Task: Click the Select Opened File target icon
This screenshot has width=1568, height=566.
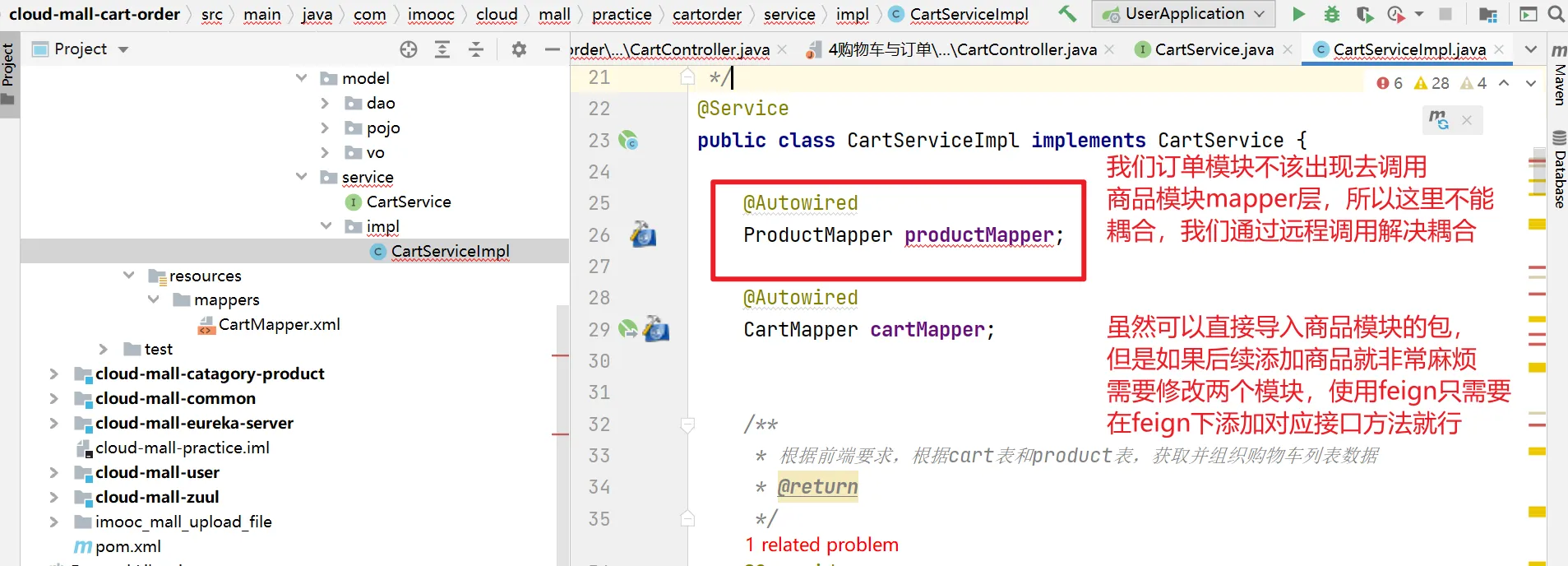Action: click(x=409, y=49)
